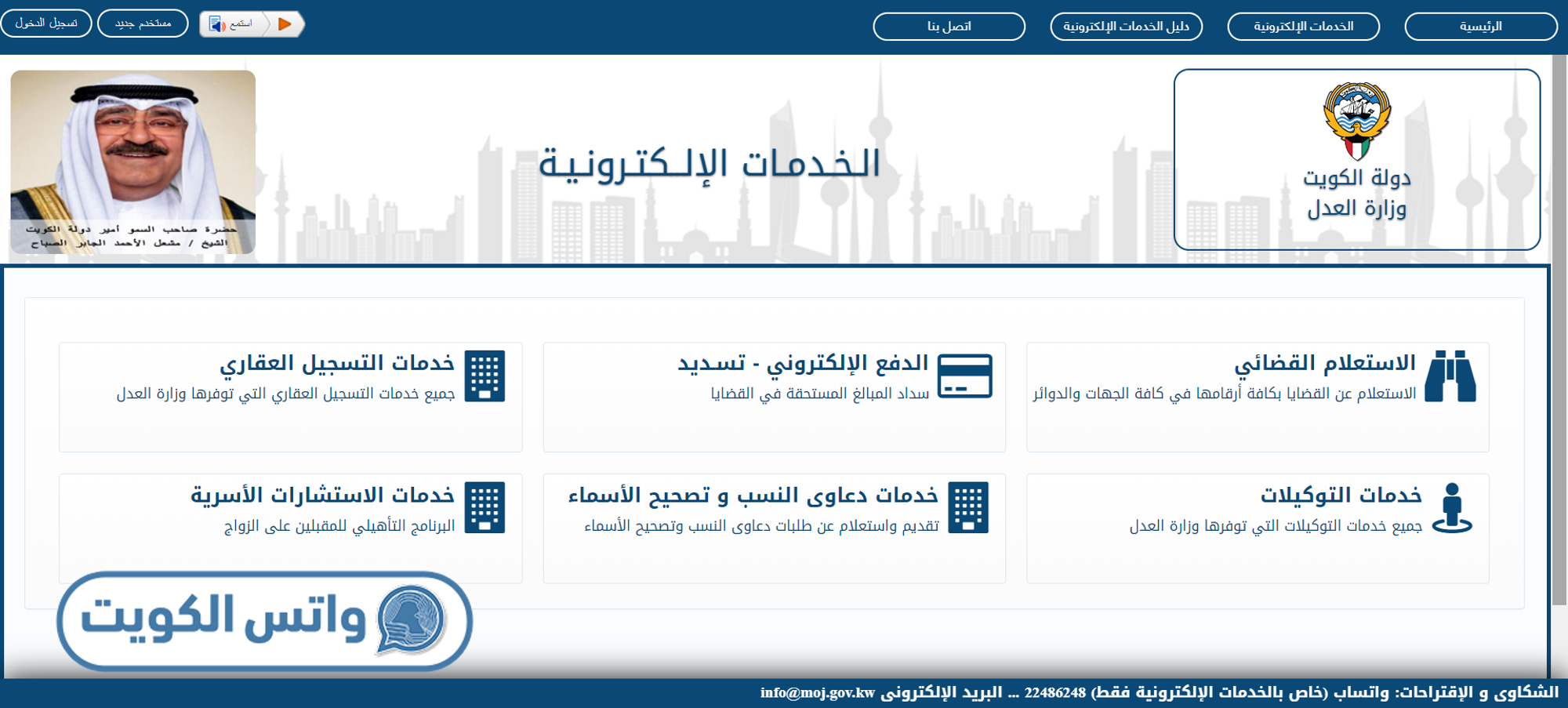Go to the اتصل بنا contact page

tap(949, 27)
